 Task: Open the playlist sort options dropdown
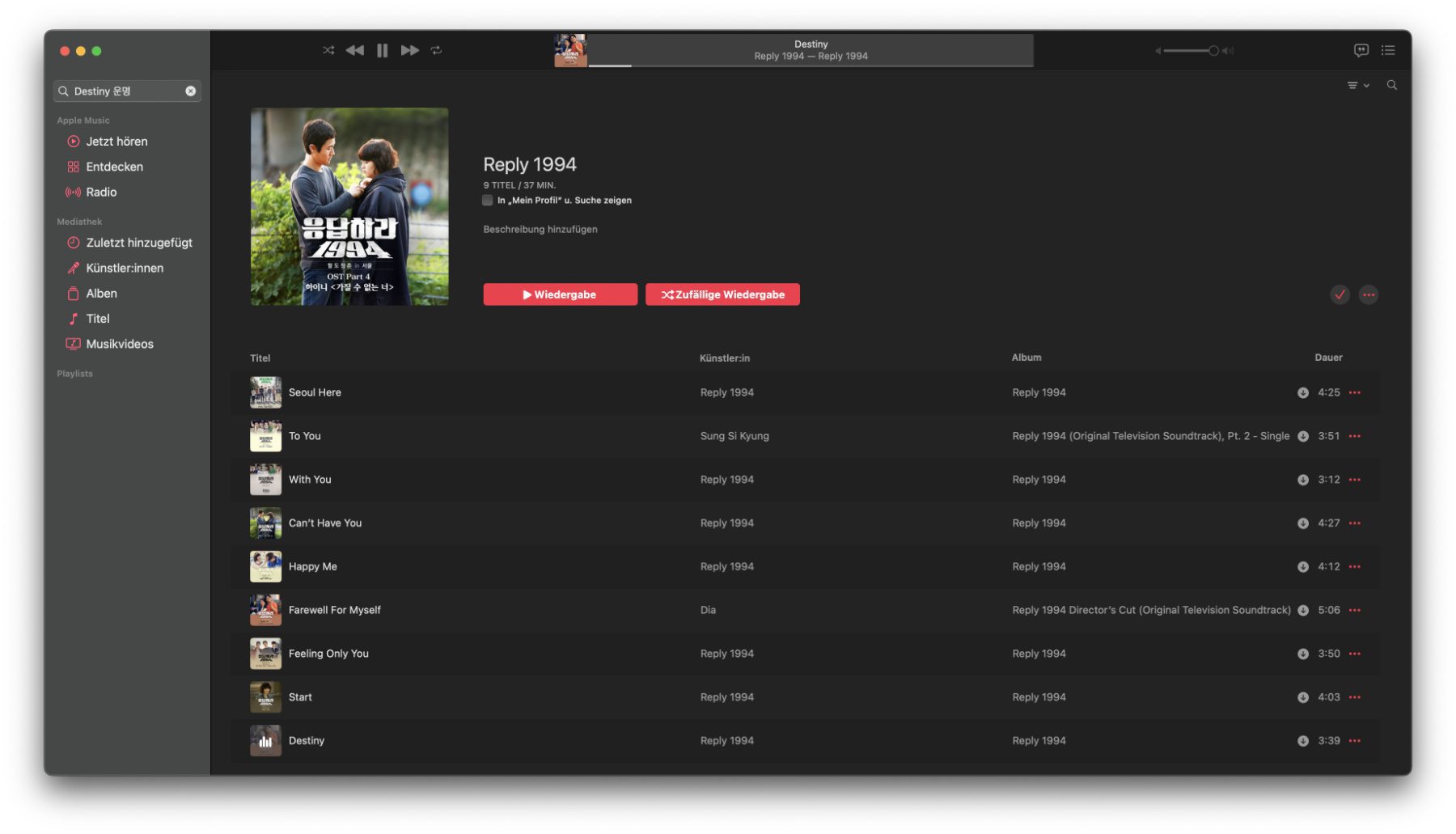pos(1357,85)
